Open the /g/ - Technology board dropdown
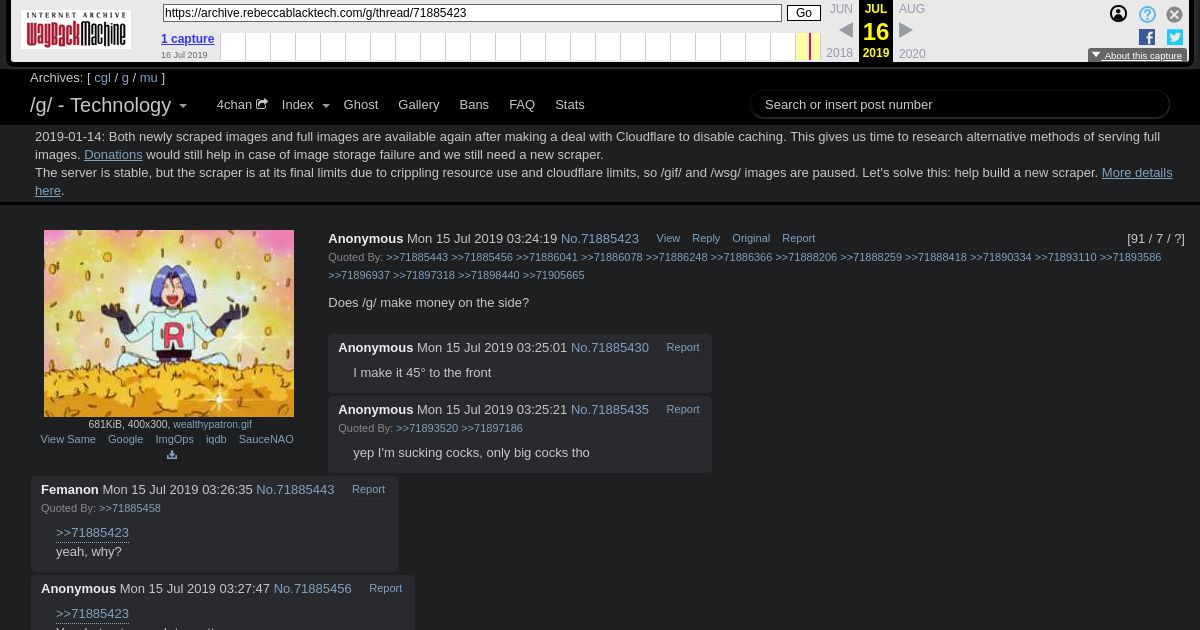This screenshot has width=1200, height=630. [108, 105]
